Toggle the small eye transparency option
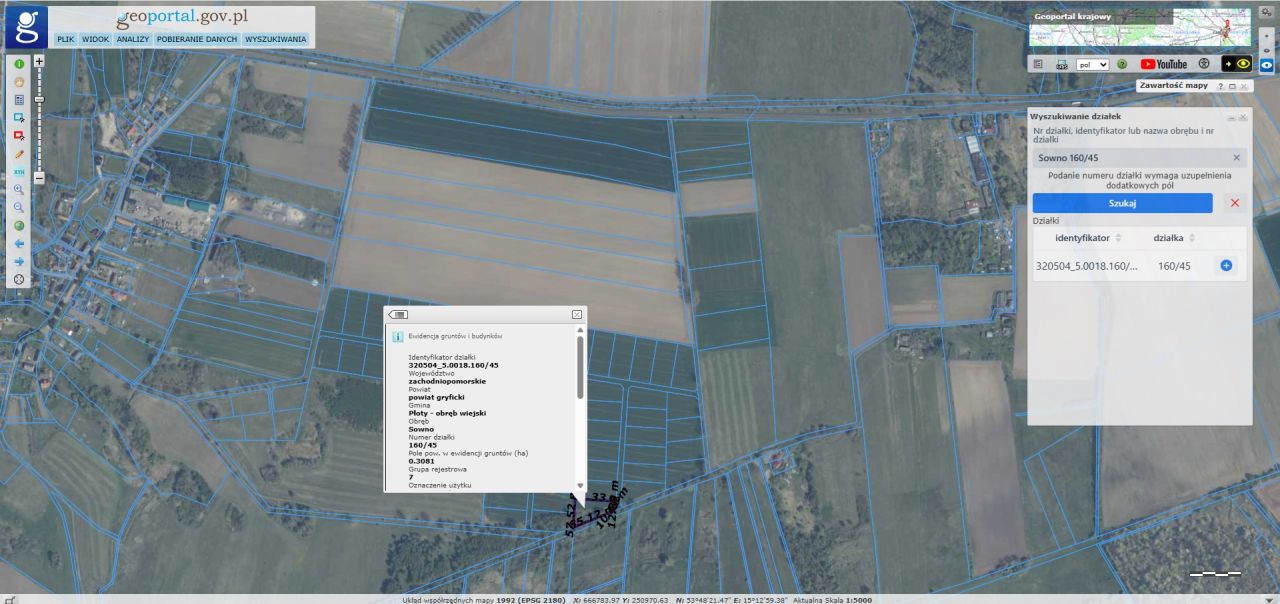Screen dimensions: 1280x604 tap(1266, 49)
